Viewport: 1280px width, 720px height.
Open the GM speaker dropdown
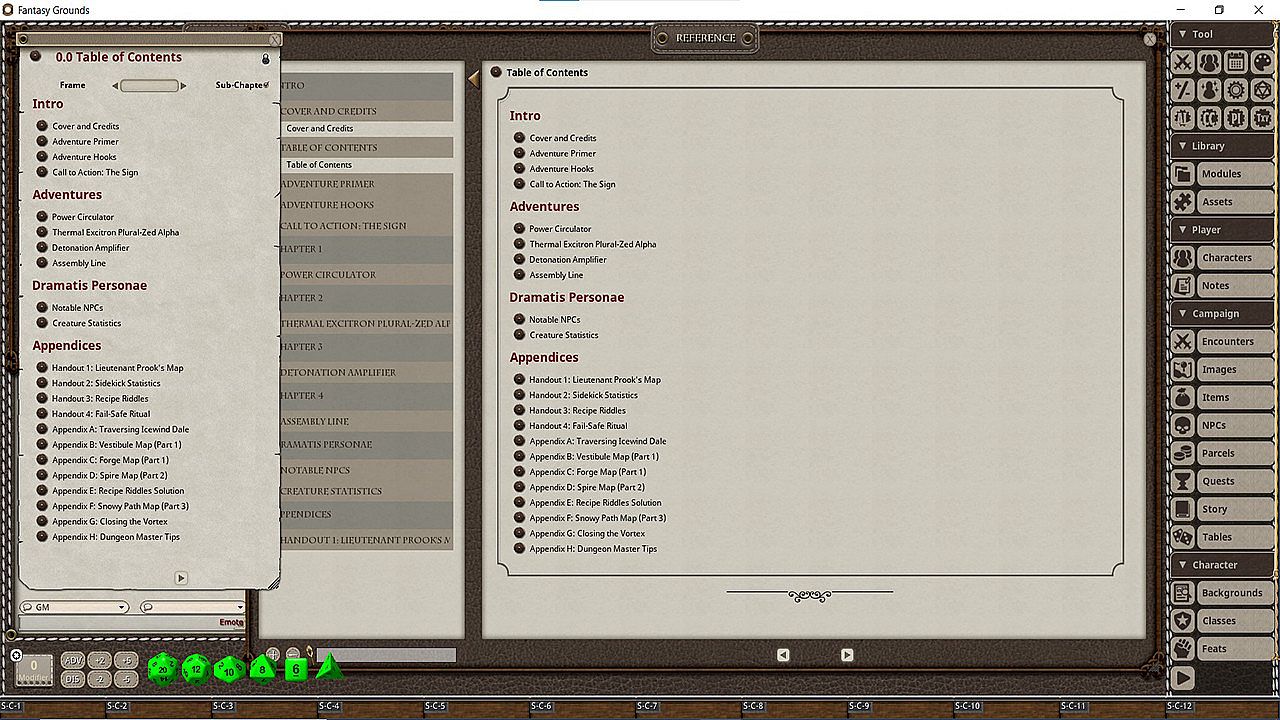[x=74, y=607]
